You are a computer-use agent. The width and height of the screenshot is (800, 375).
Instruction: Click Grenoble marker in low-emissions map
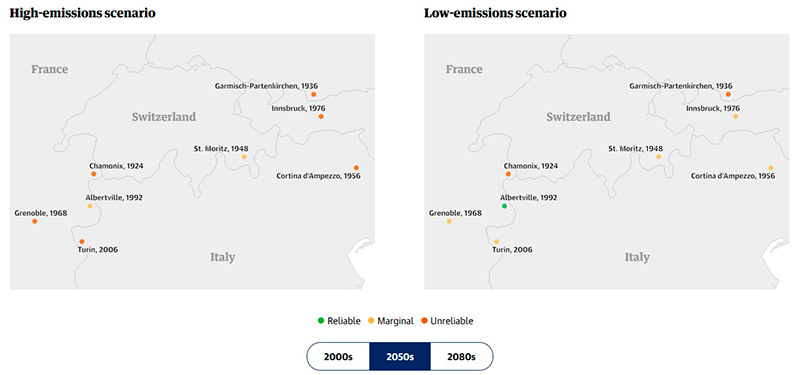[x=449, y=221]
